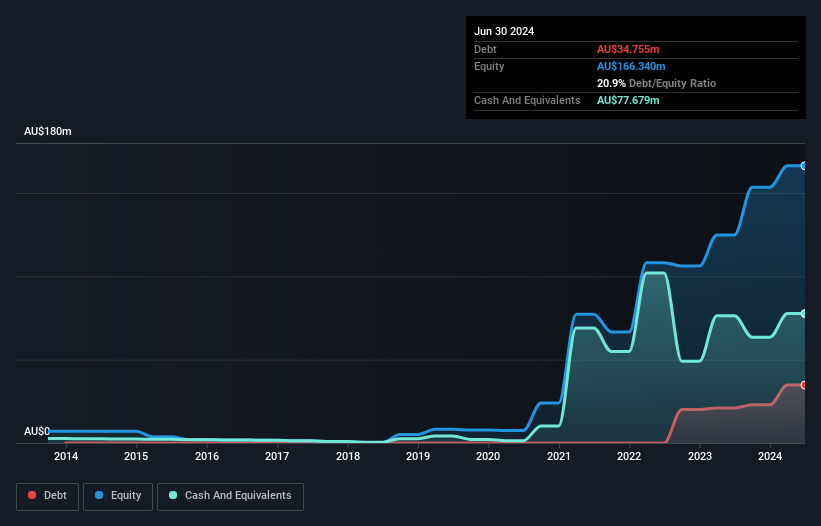Image resolution: width=821 pixels, height=526 pixels.
Task: Click the 2014 x-axis label
Action: pyautogui.click(x=66, y=456)
